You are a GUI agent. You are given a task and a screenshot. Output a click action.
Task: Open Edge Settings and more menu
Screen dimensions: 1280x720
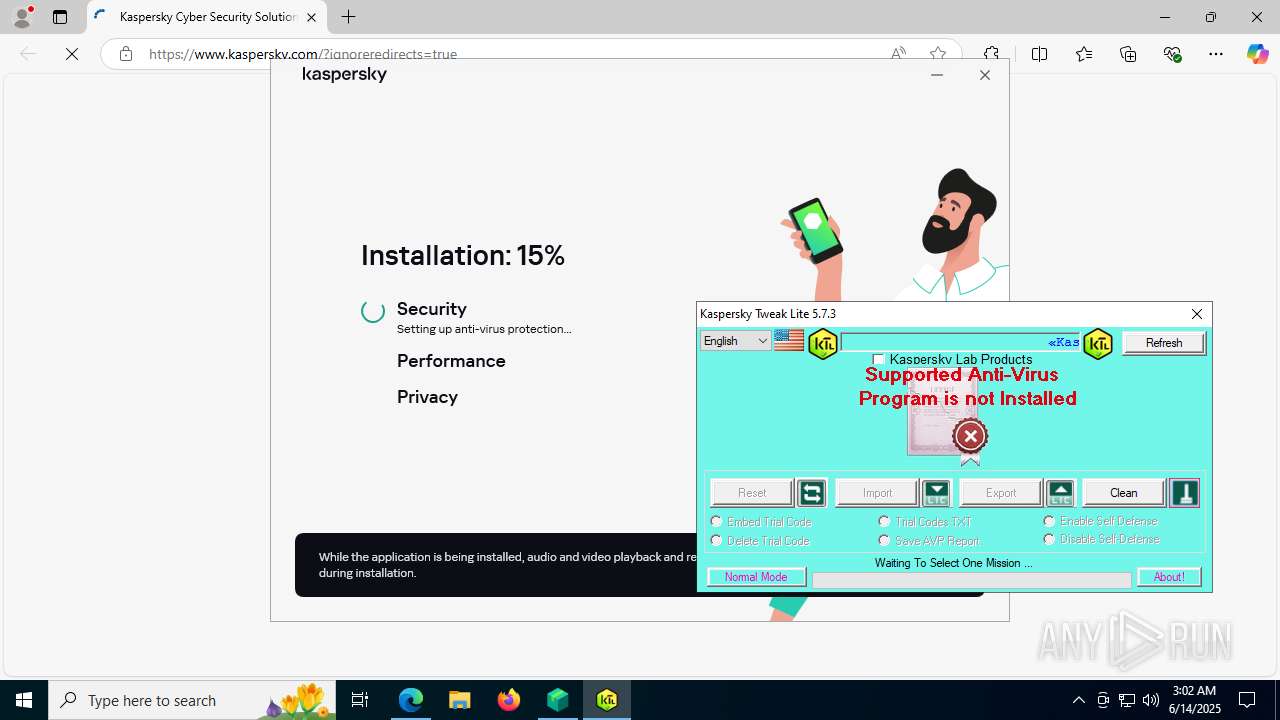[x=1216, y=54]
